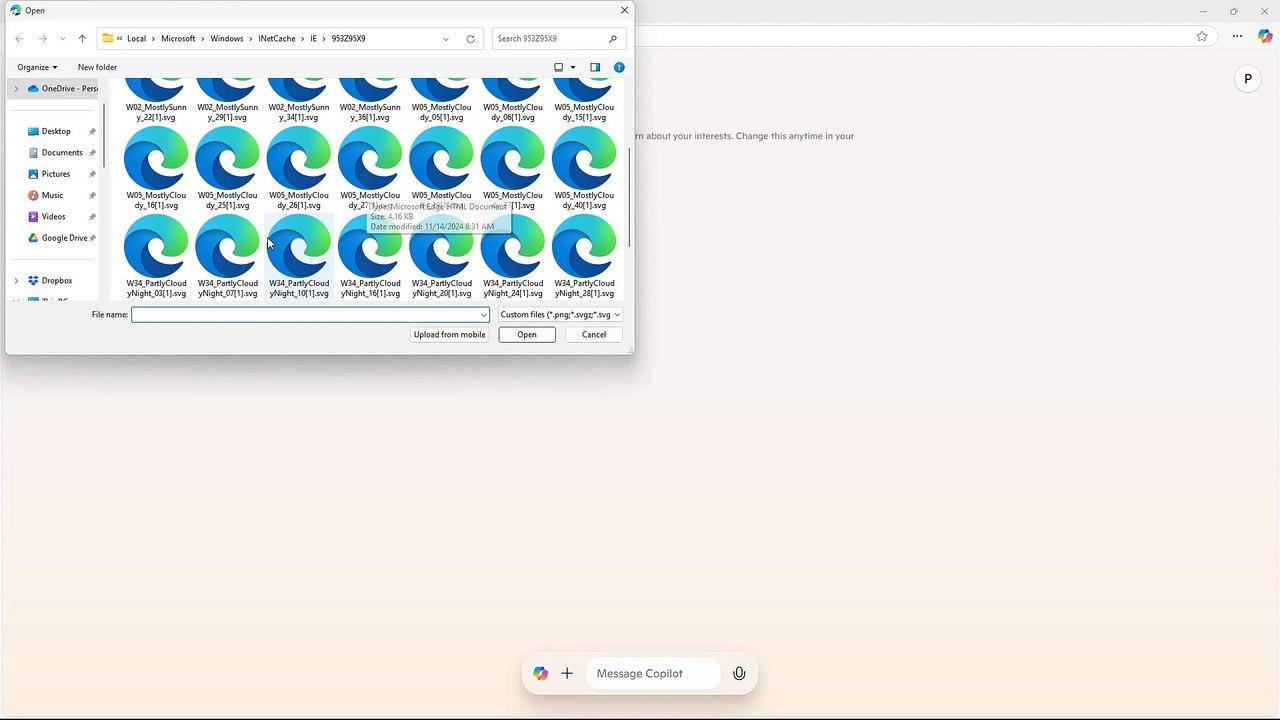
Task: Click W02_MostlySunny_22[1].svg file name
Action: point(156,112)
